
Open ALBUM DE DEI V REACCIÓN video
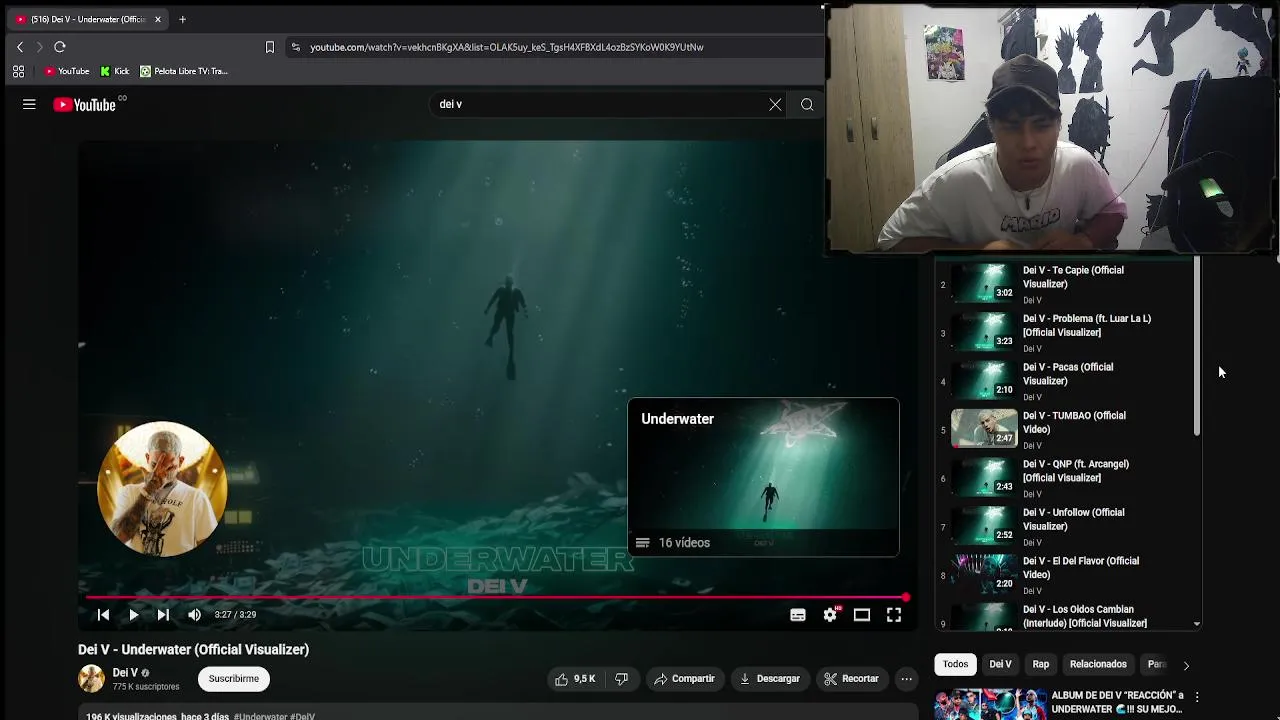[x=1060, y=703]
